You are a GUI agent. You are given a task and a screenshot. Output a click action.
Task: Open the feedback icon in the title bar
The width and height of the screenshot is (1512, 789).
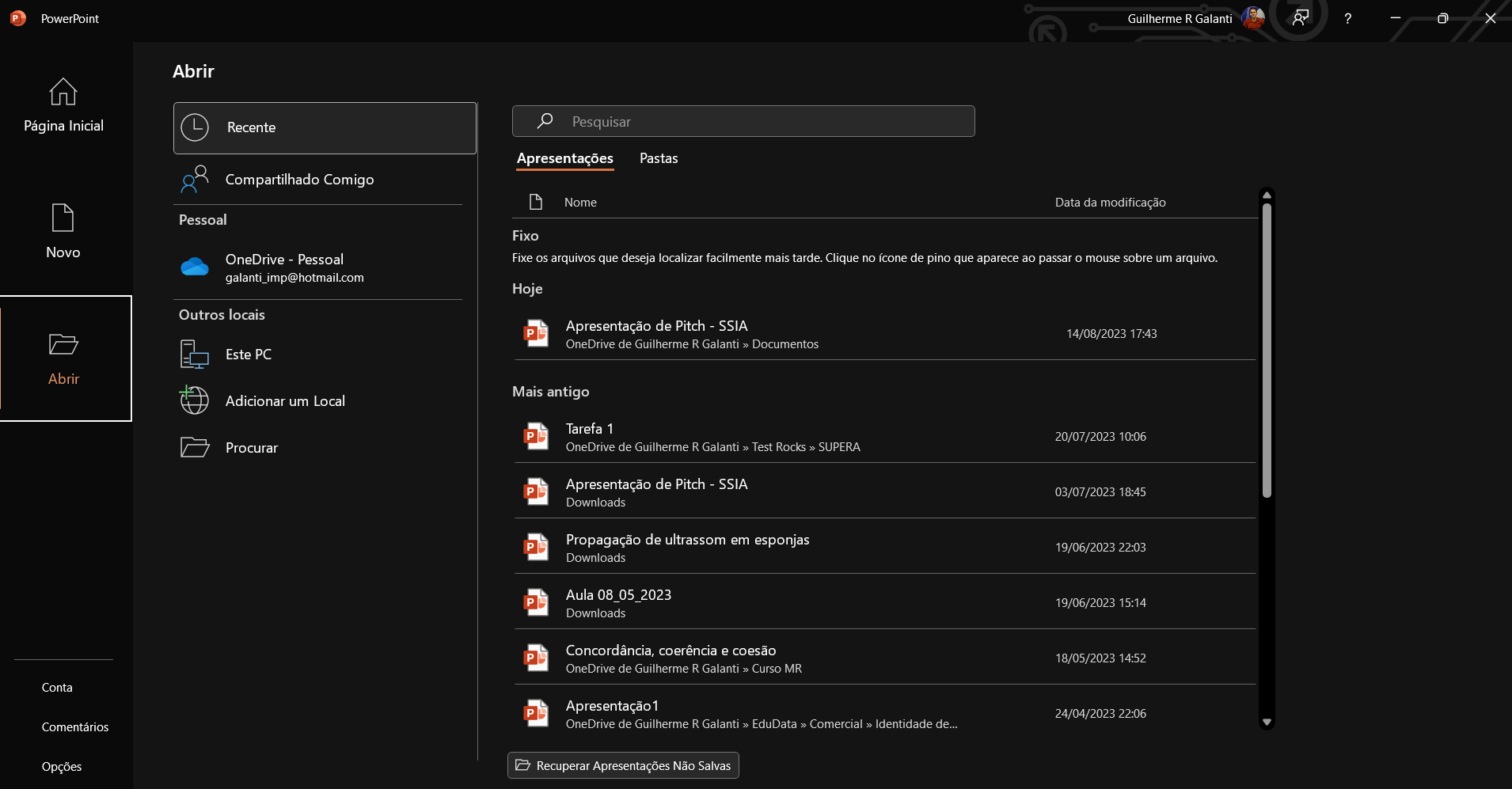(1300, 18)
